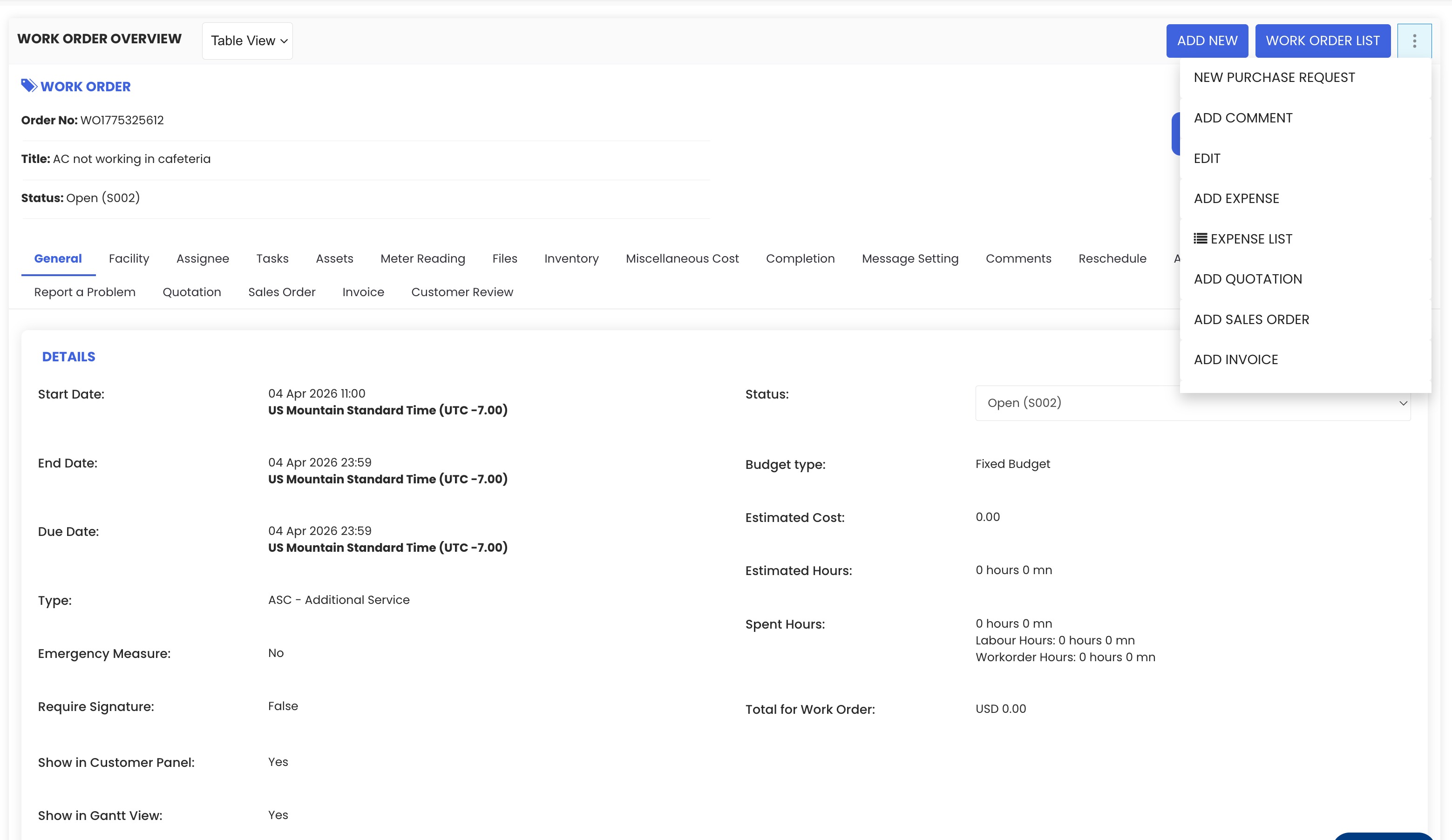Go to the Miscellaneous Cost tab
This screenshot has width=1452, height=840.
[x=682, y=259]
